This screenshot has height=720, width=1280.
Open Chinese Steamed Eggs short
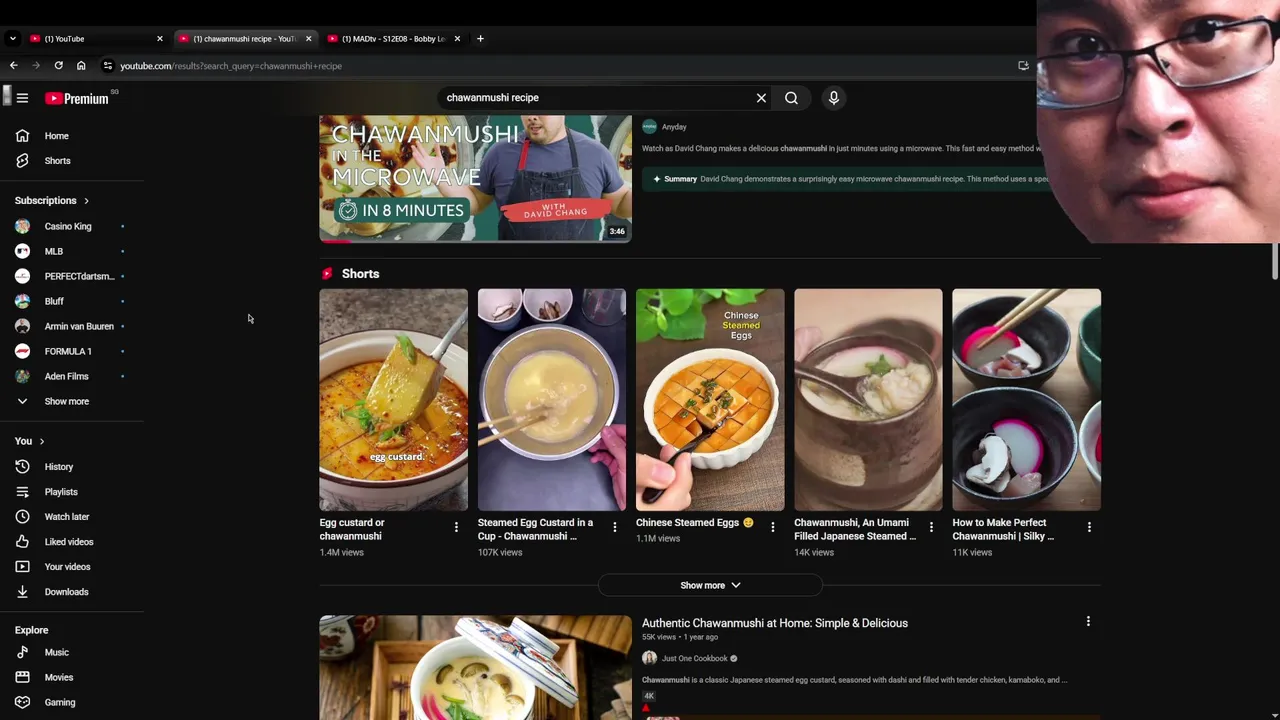click(710, 400)
